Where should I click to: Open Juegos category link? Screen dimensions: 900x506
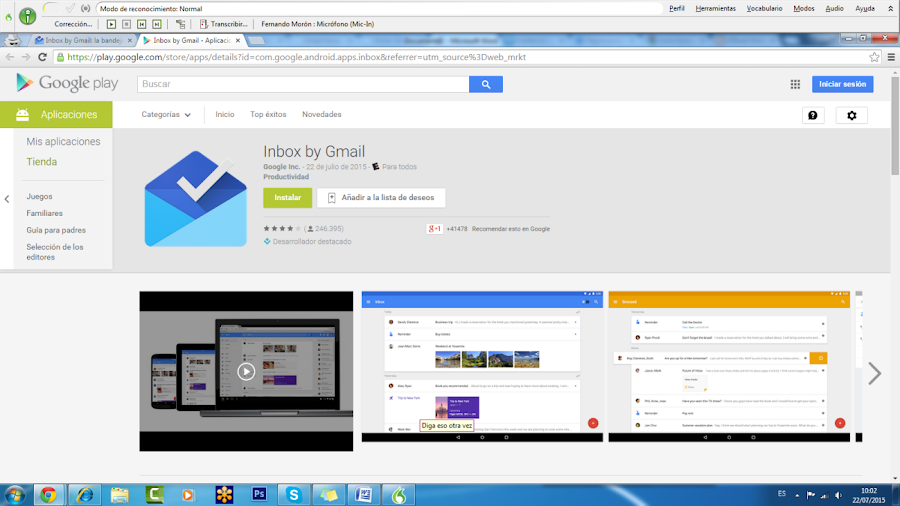pyautogui.click(x=39, y=196)
